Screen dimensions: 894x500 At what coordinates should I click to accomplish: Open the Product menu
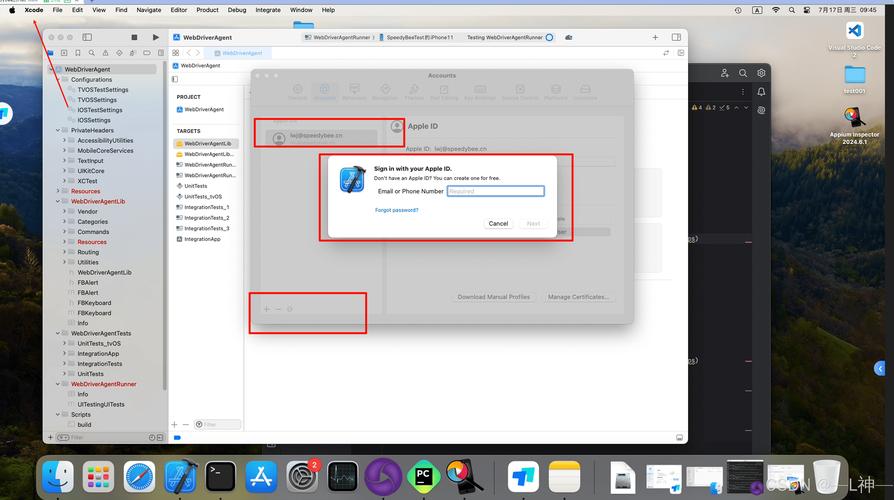click(207, 10)
